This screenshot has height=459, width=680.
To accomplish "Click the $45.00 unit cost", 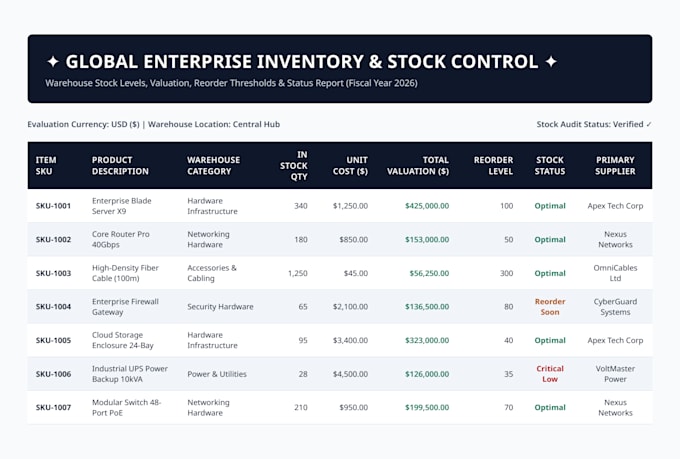I will tap(356, 273).
